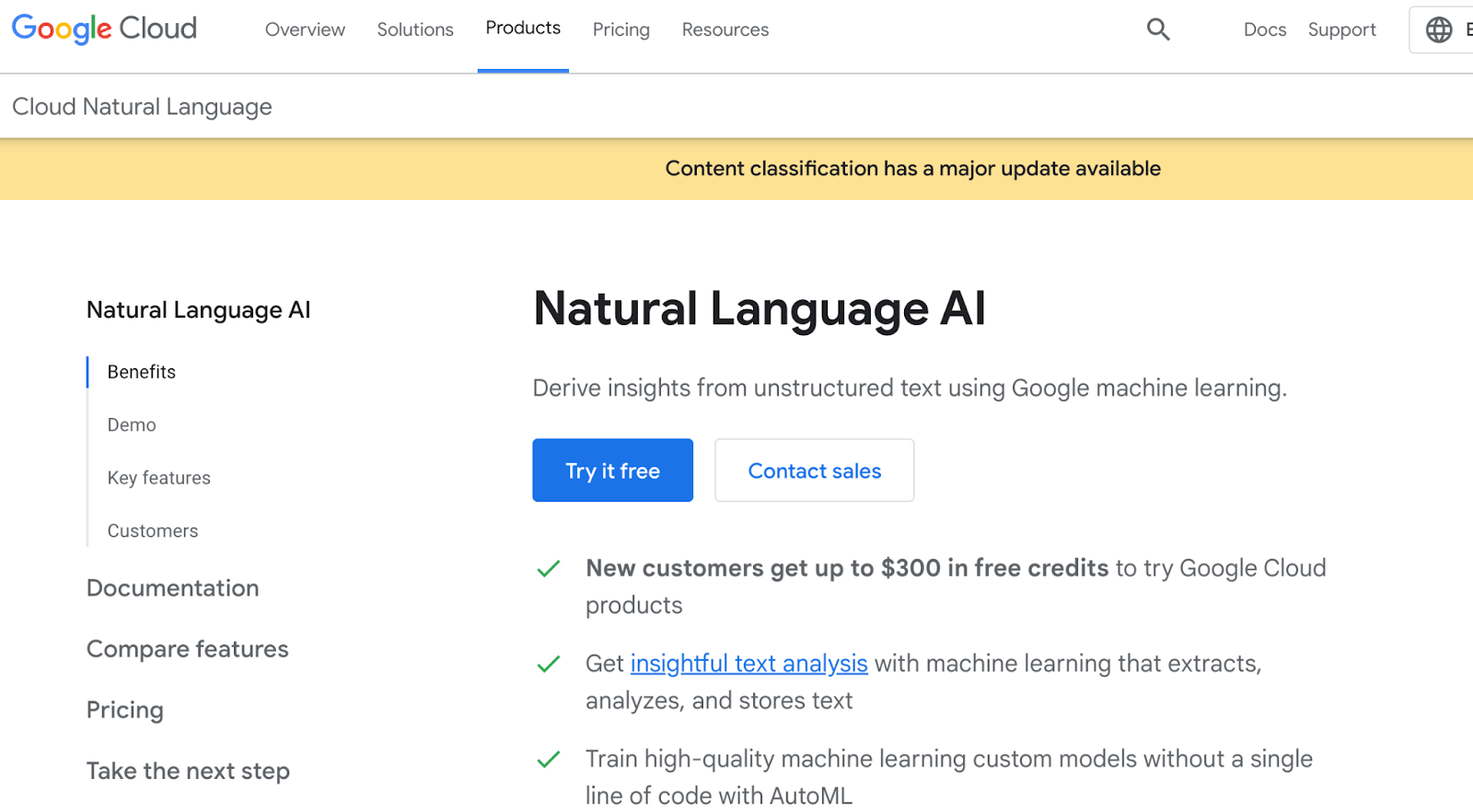Open the Resources menu
The width and height of the screenshot is (1473, 812).
[725, 29]
